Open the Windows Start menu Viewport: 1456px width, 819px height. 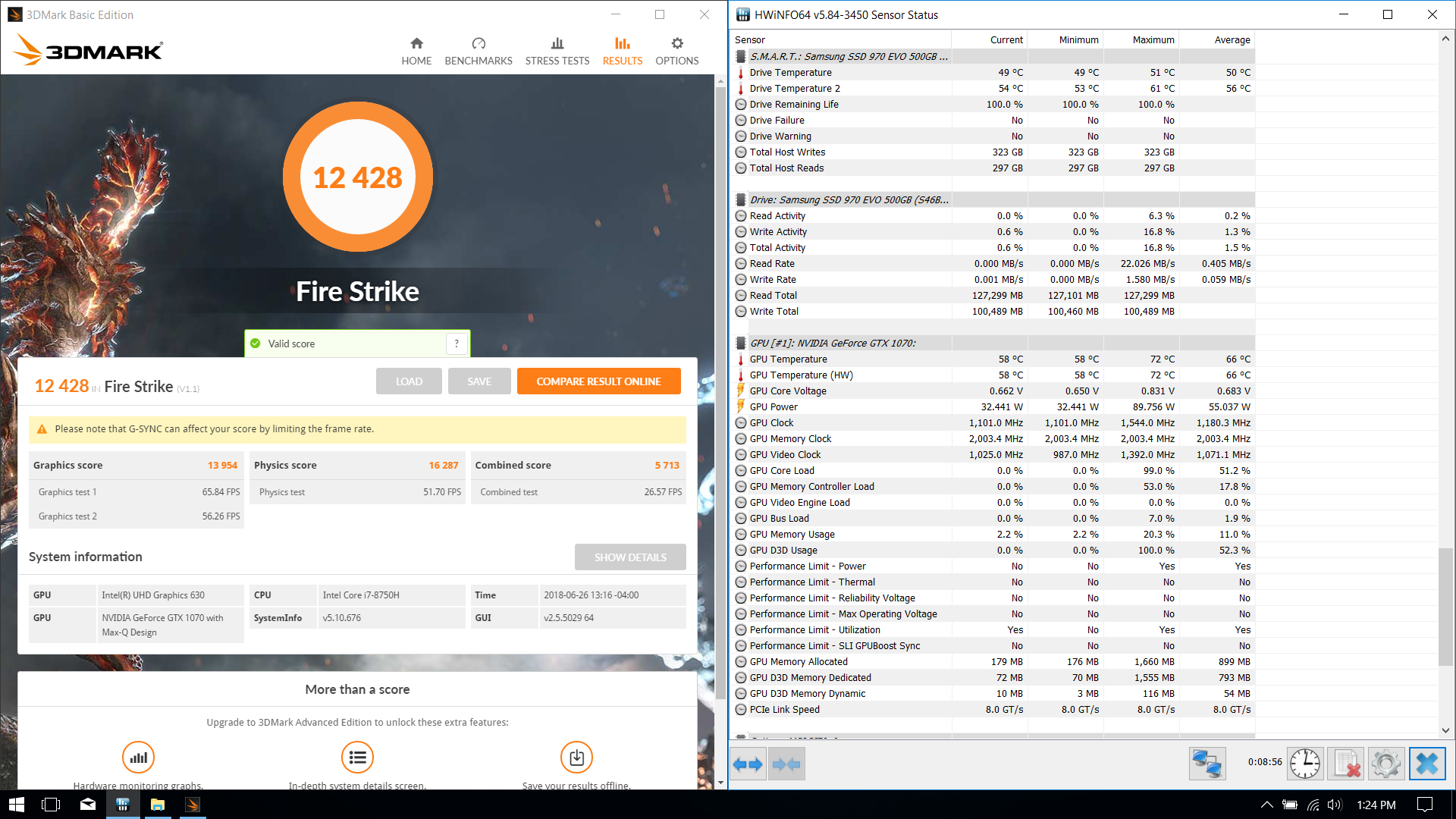pyautogui.click(x=17, y=805)
